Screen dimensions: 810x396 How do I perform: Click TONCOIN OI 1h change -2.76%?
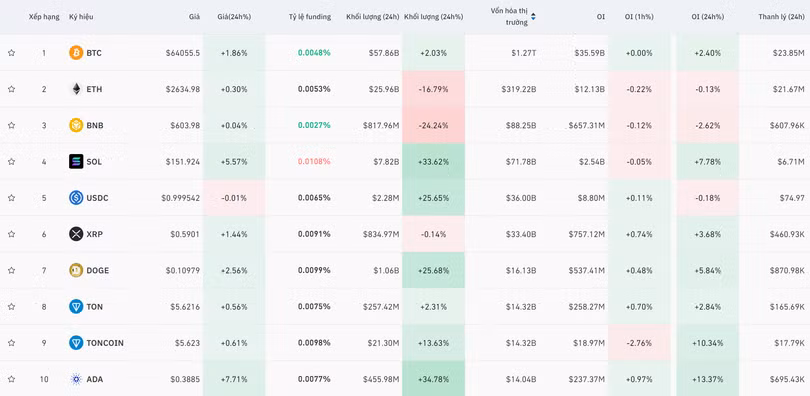click(639, 343)
